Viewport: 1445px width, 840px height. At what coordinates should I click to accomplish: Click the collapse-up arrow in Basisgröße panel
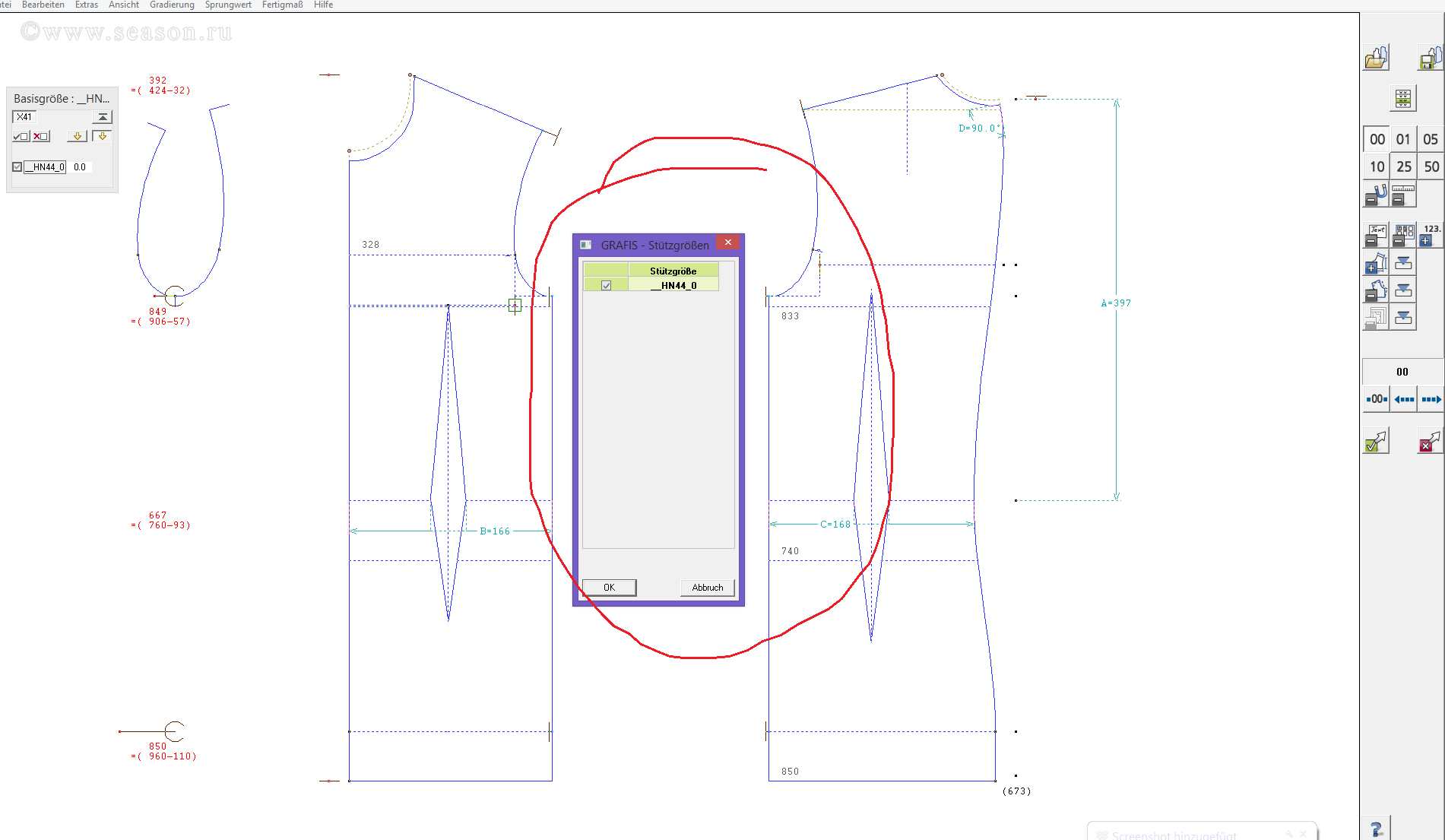click(x=102, y=117)
